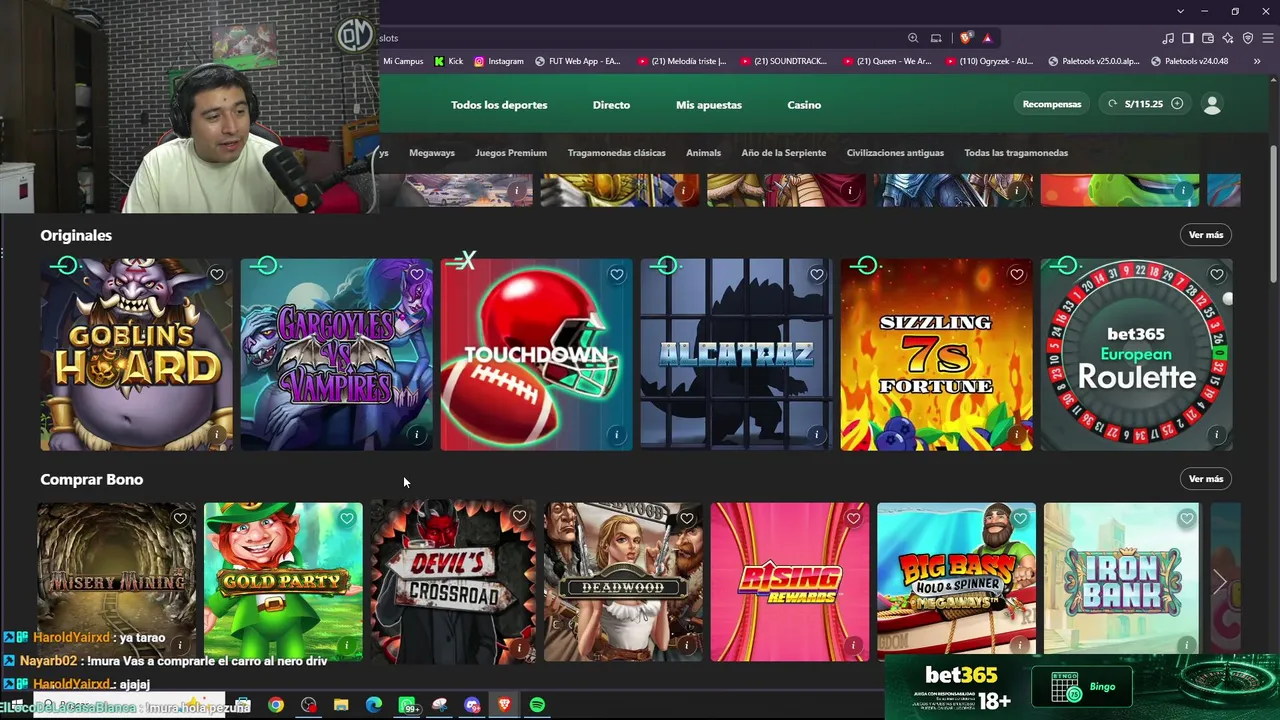Open browser main menu
Viewport: 1280px width, 720px height.
(x=1268, y=38)
